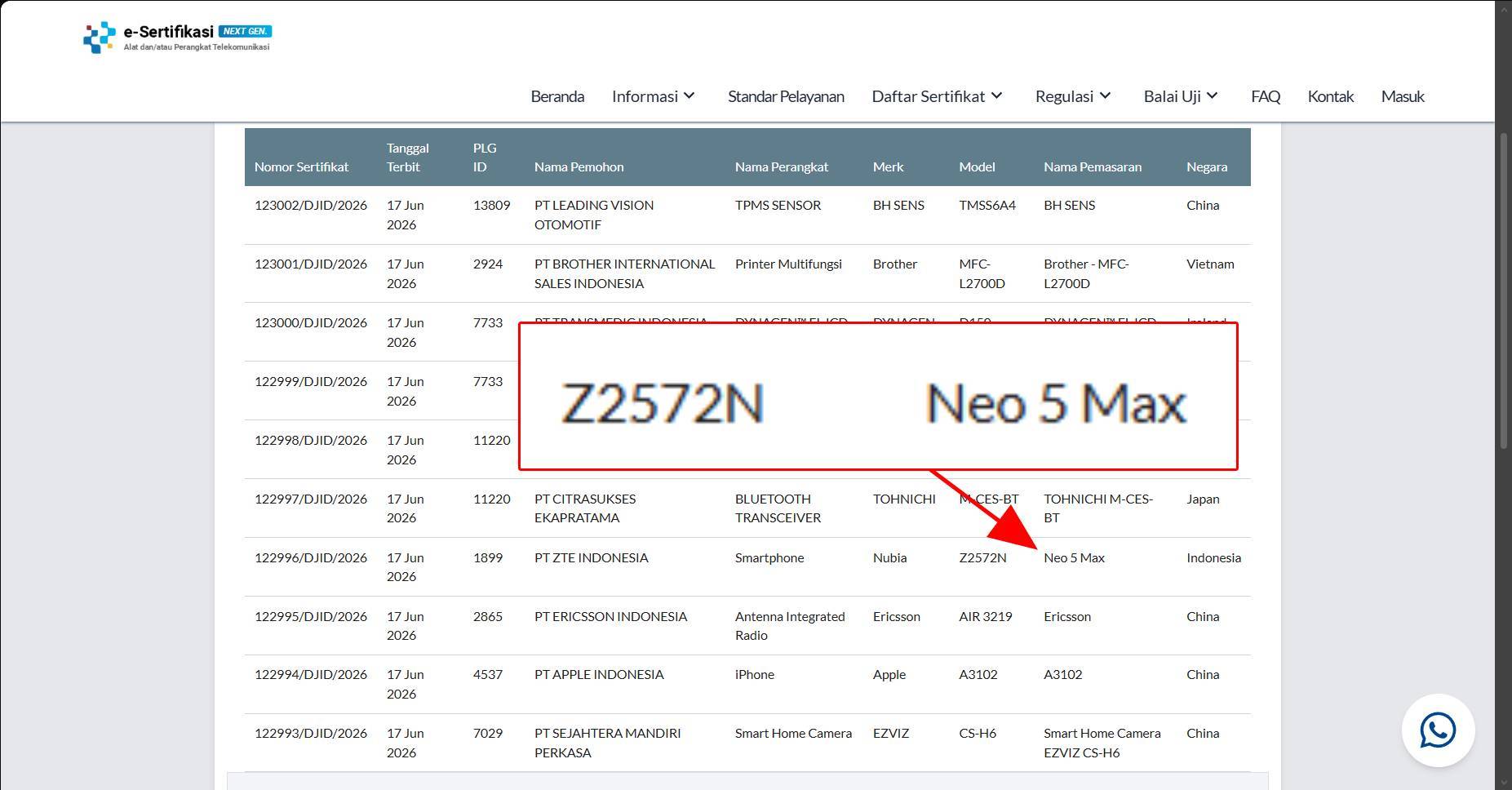The width and height of the screenshot is (1512, 790).
Task: Click TOHNICHI brand cell
Action: (x=904, y=499)
